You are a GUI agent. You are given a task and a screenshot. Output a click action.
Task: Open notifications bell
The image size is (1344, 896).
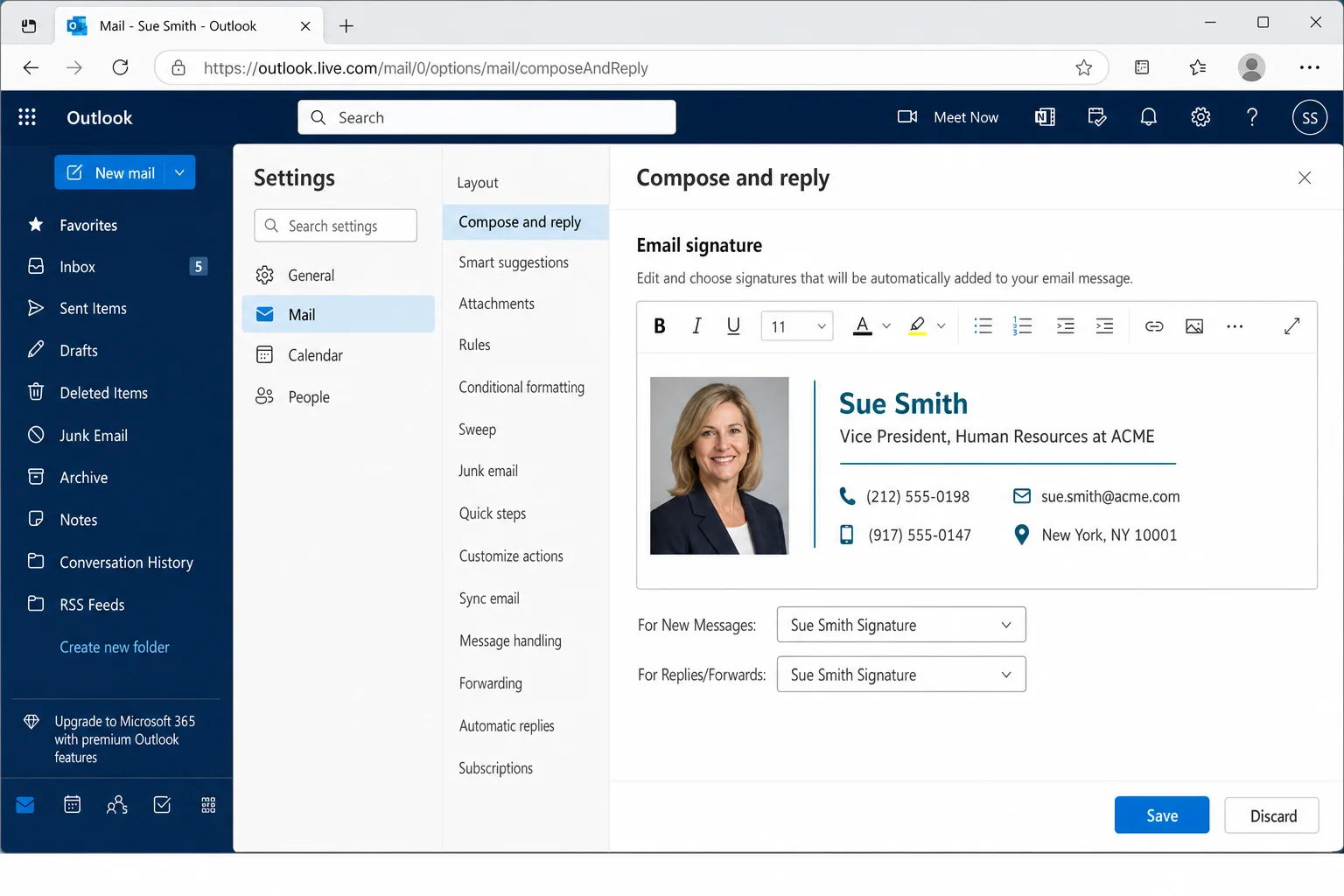click(x=1149, y=117)
